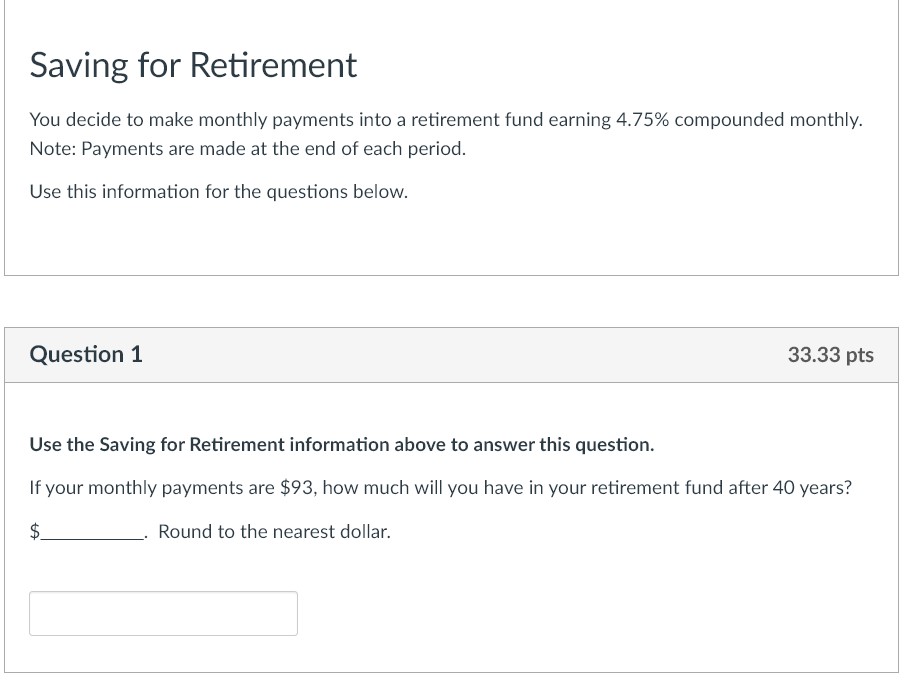Select the 33.33 pts label

pyautogui.click(x=830, y=354)
